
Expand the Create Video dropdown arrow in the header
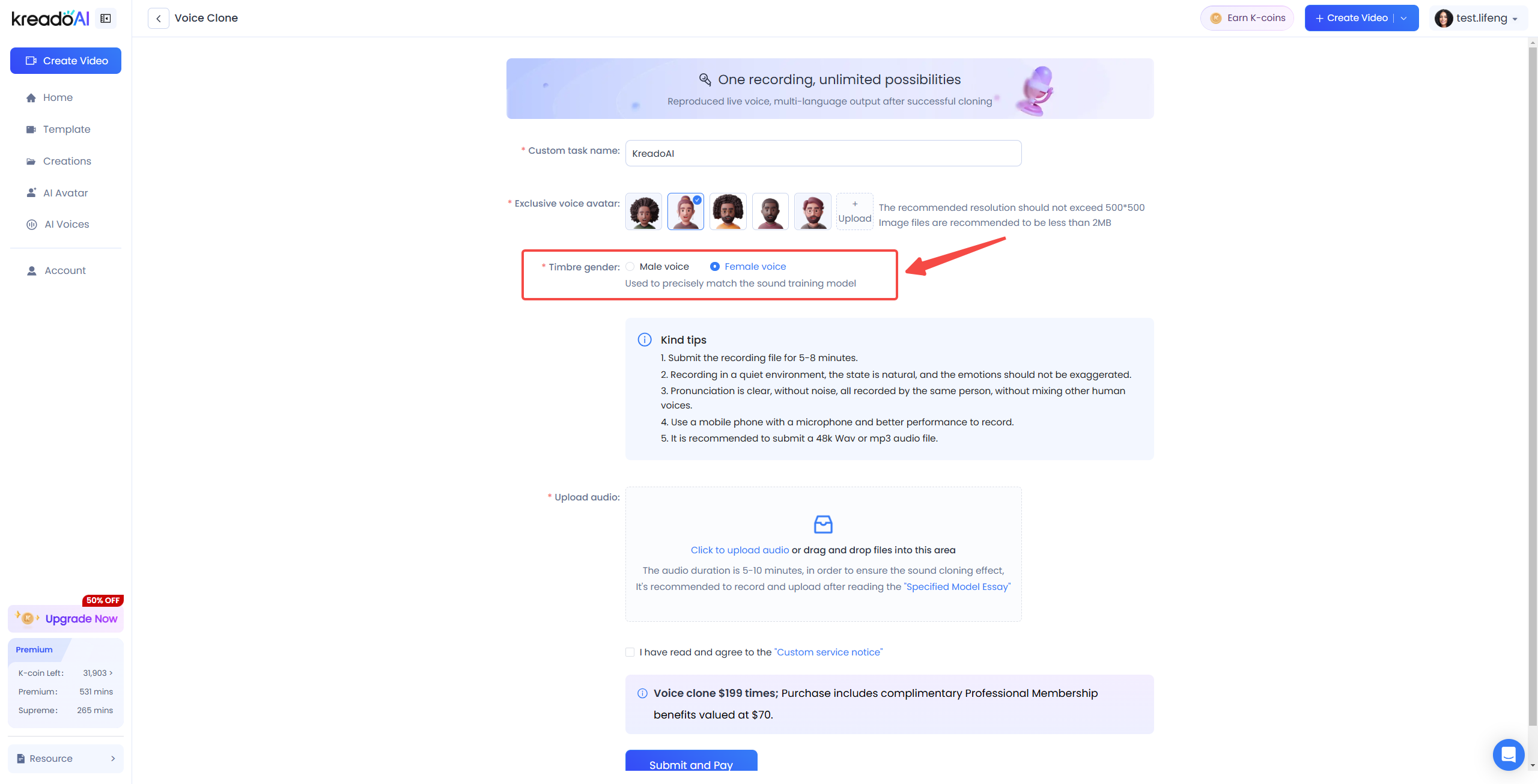click(1404, 18)
